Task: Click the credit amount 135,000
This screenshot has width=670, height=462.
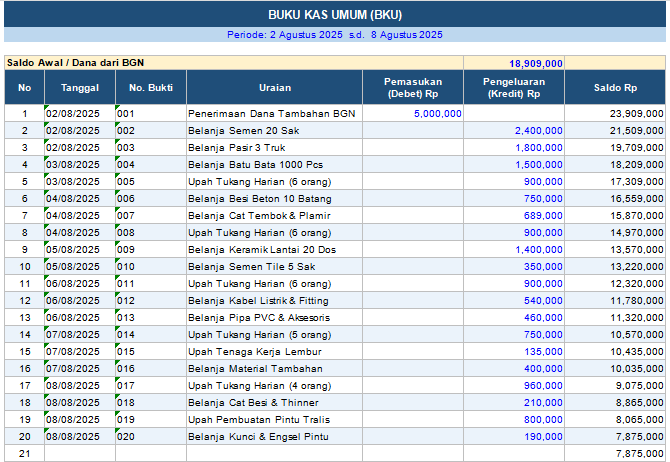Action: click(514, 351)
